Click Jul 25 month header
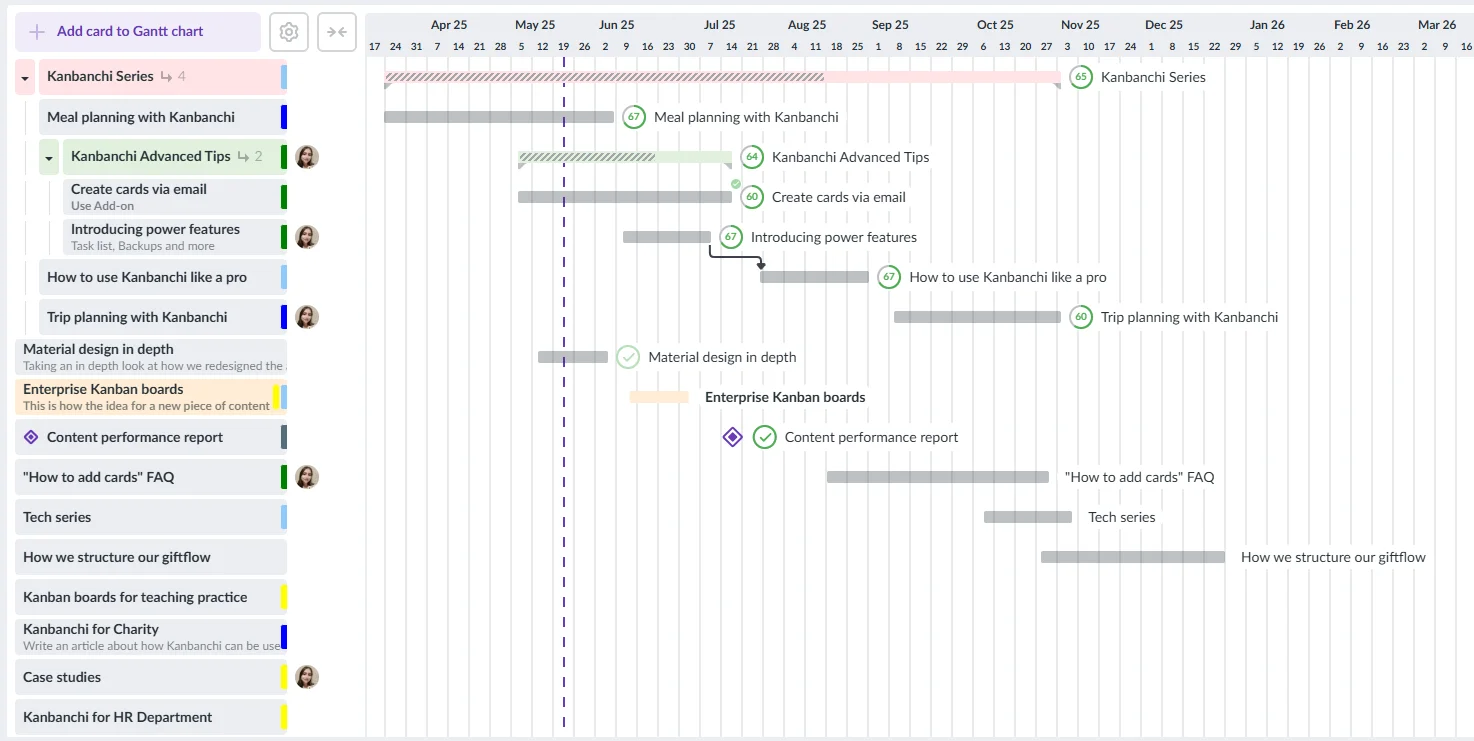This screenshot has height=741, width=1474. 719,25
